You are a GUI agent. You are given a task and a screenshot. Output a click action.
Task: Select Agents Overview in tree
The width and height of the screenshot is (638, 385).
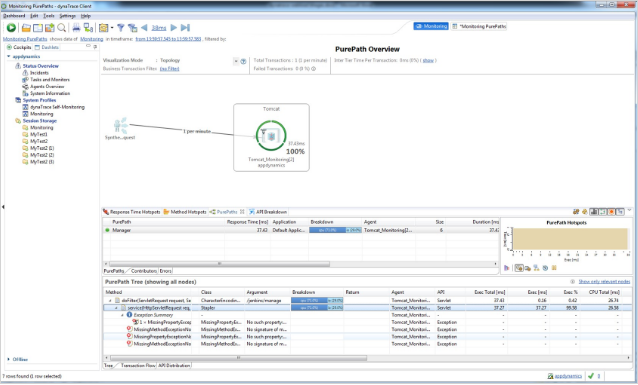coord(47,87)
